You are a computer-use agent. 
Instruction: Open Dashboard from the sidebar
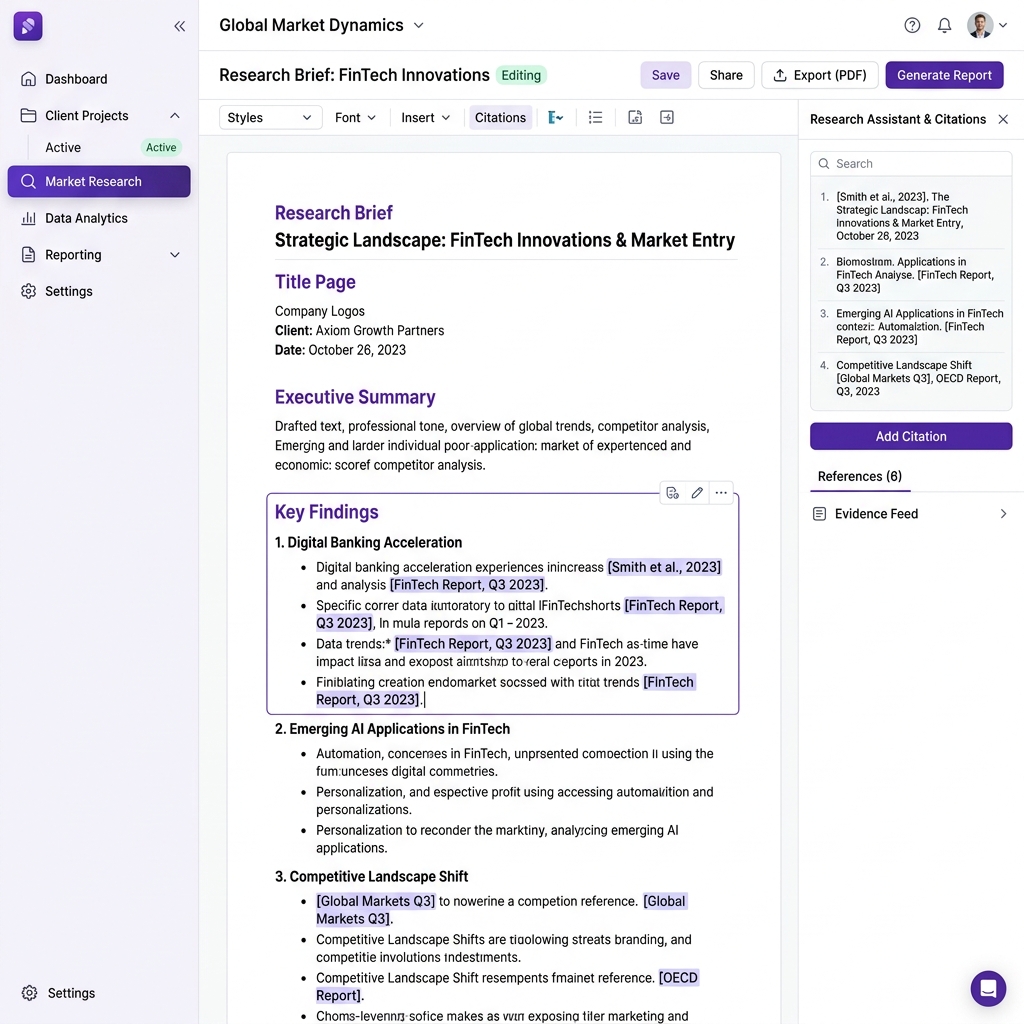[99, 79]
